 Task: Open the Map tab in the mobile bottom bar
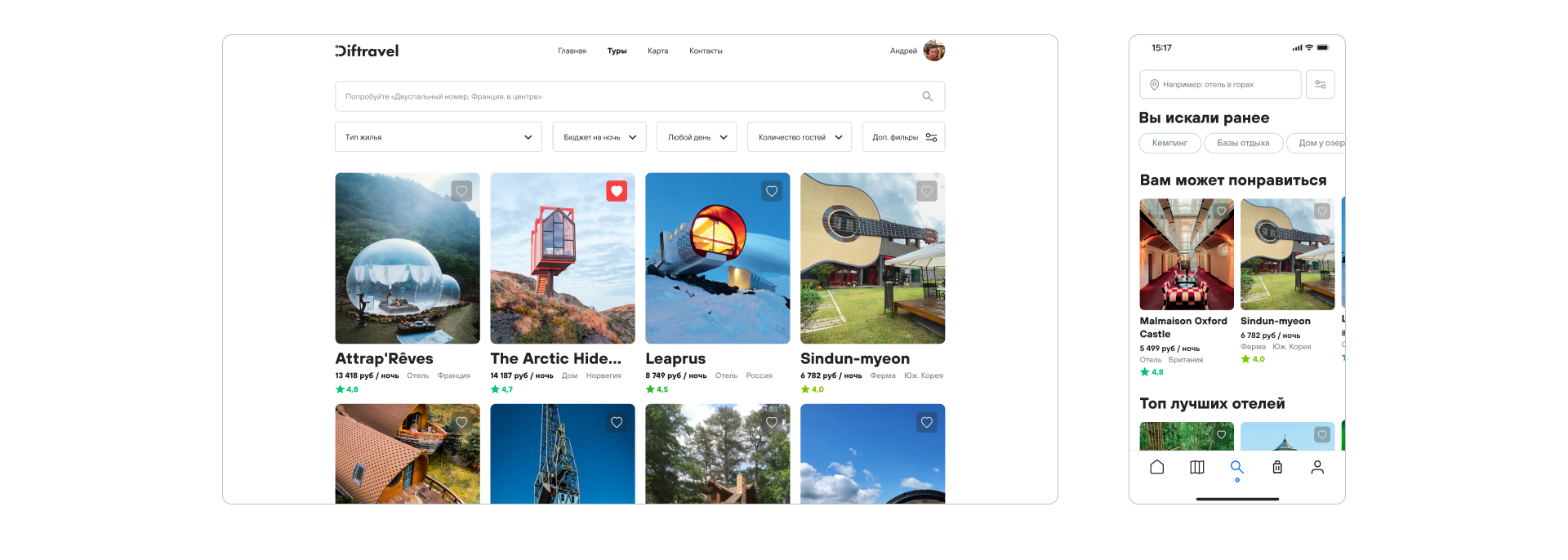tap(1196, 467)
